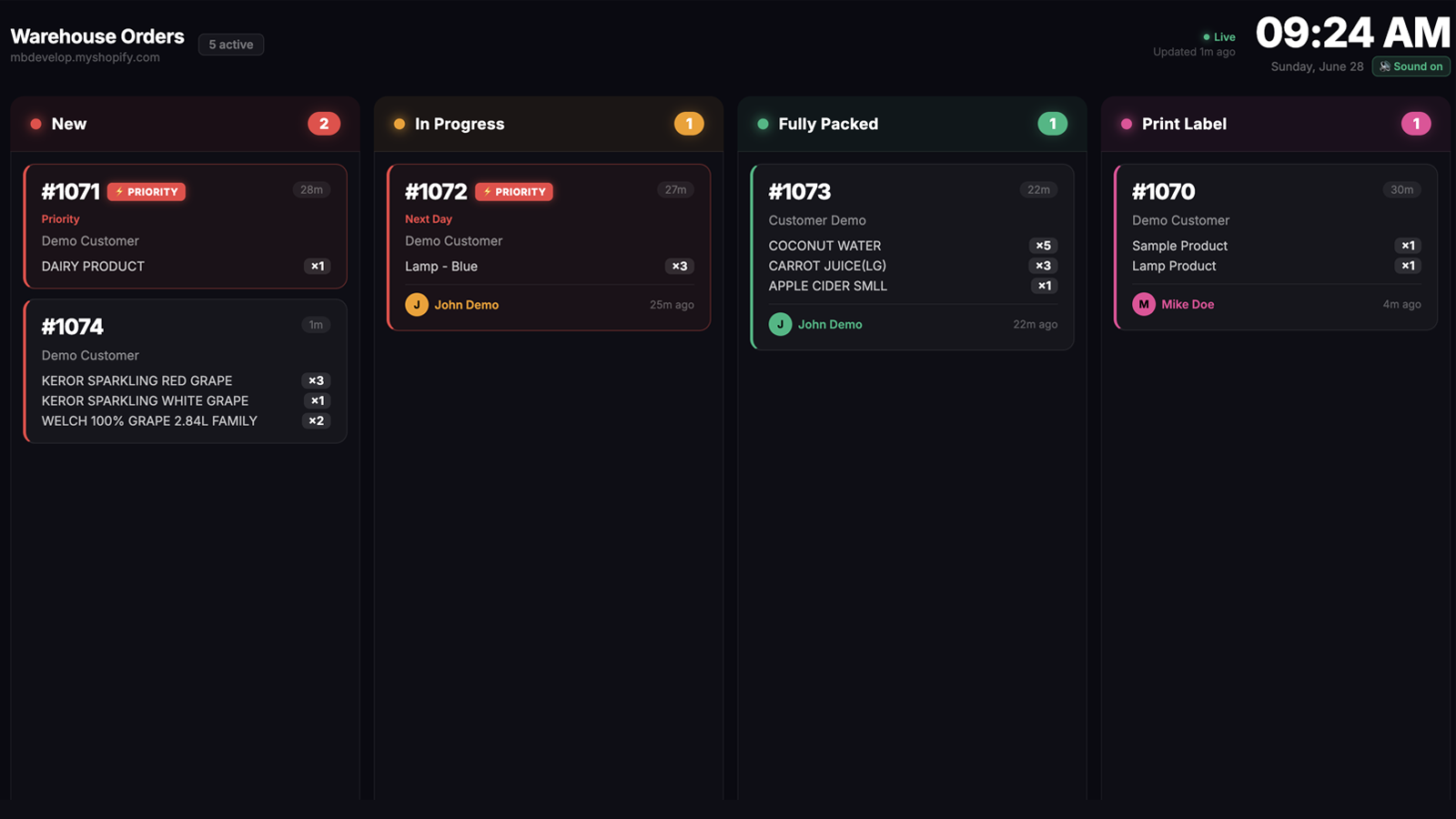Click John Demo avatar on order #1073
The height and width of the screenshot is (819, 1456).
click(x=780, y=324)
